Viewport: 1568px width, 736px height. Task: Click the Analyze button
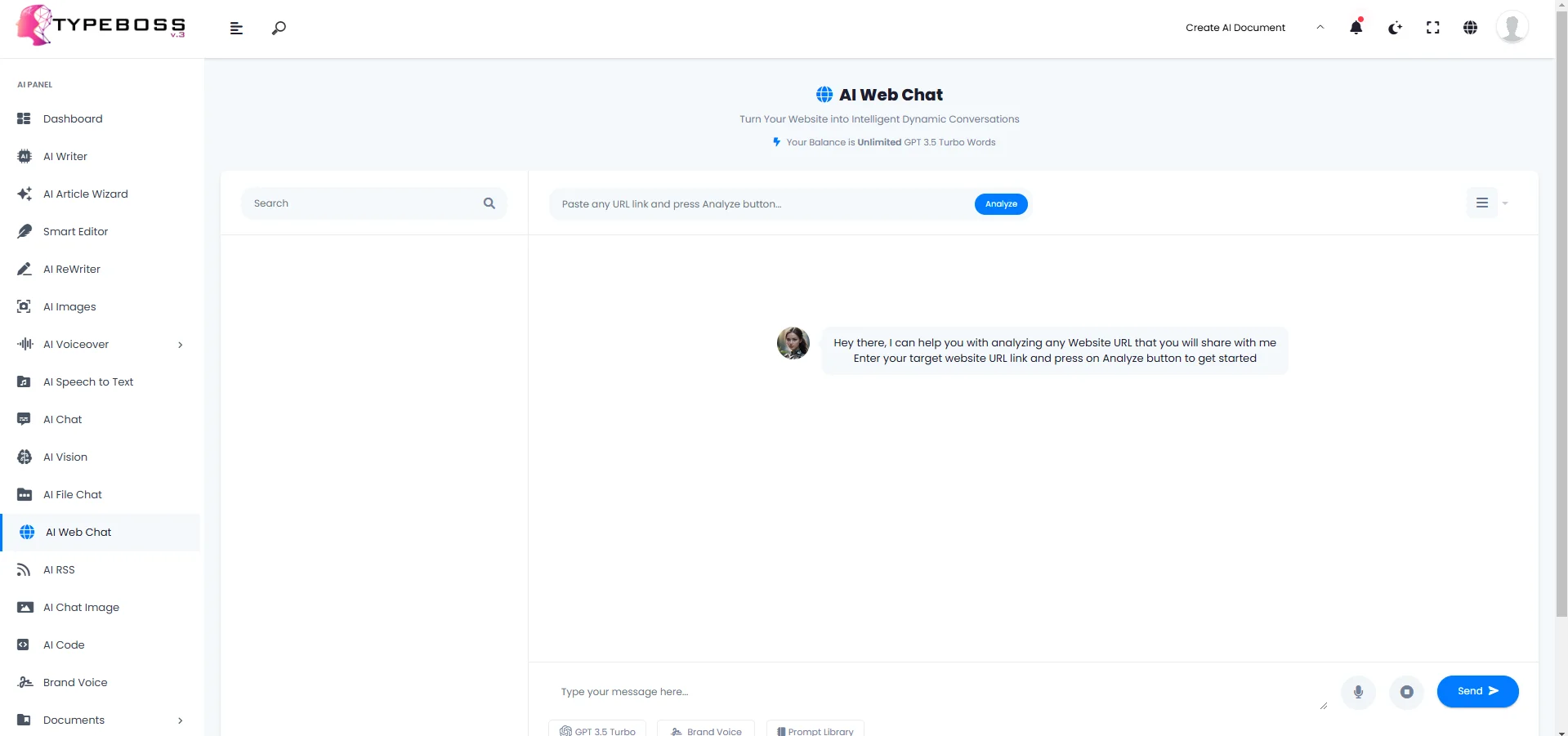tap(1001, 204)
